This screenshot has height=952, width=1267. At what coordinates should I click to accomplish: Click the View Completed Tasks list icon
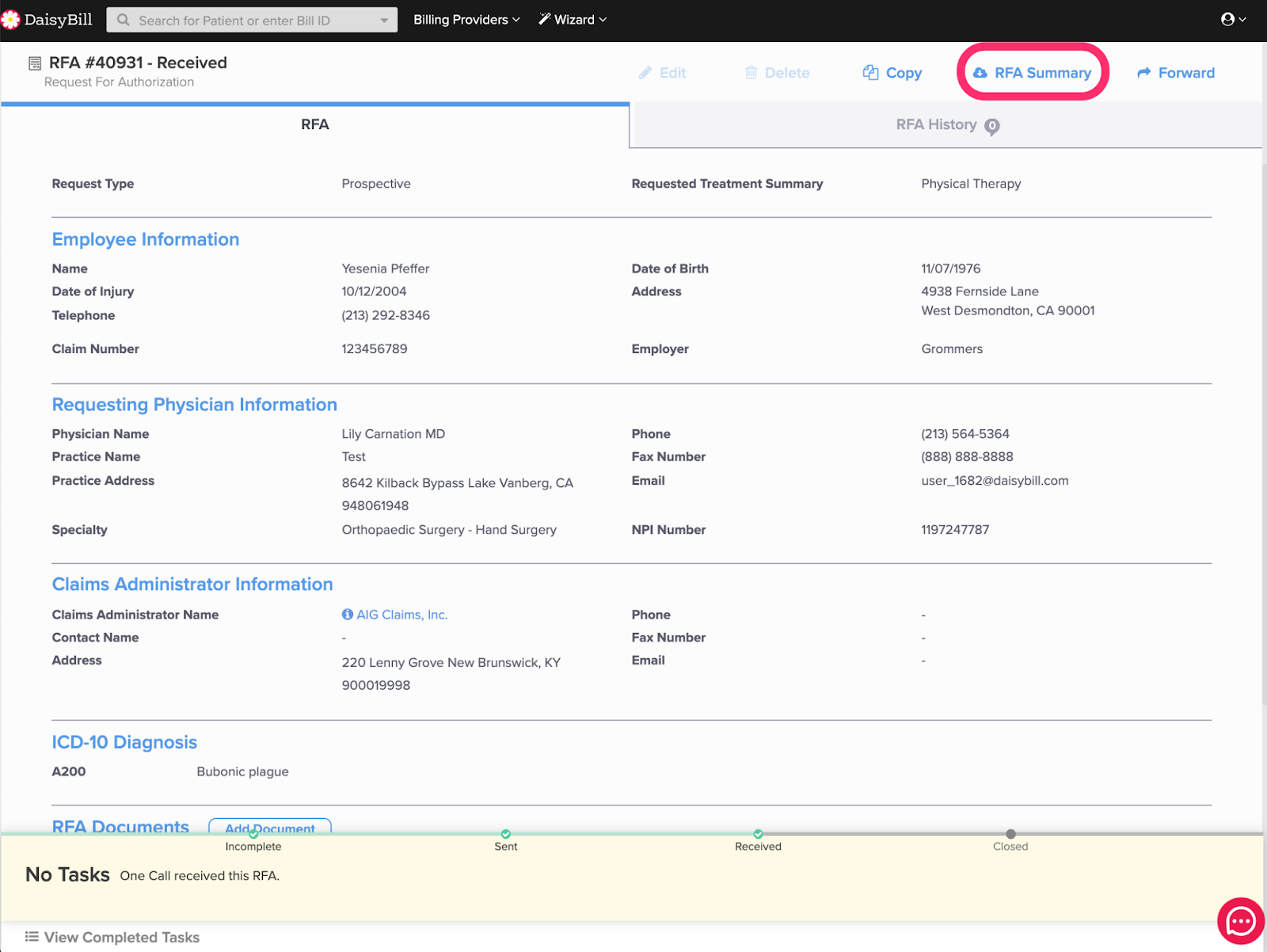(x=32, y=936)
